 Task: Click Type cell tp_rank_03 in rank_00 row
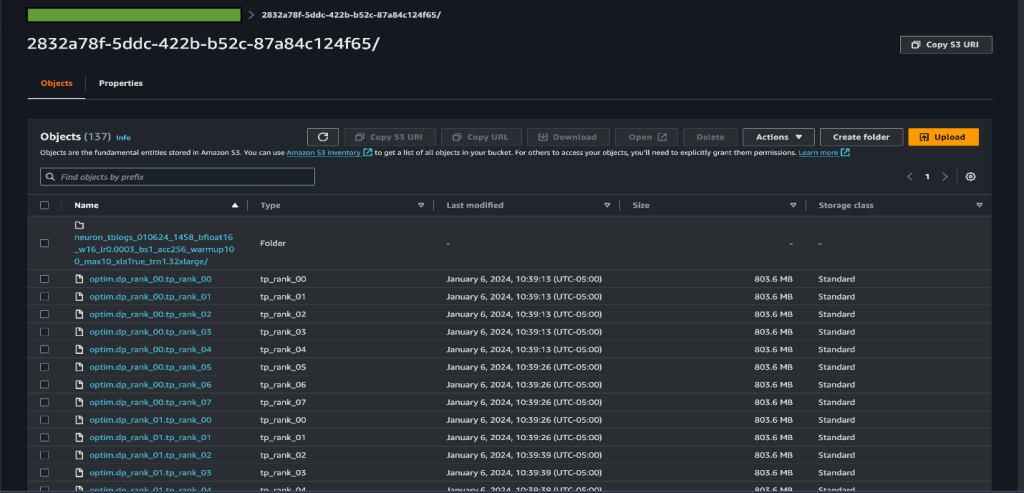click(x=283, y=332)
